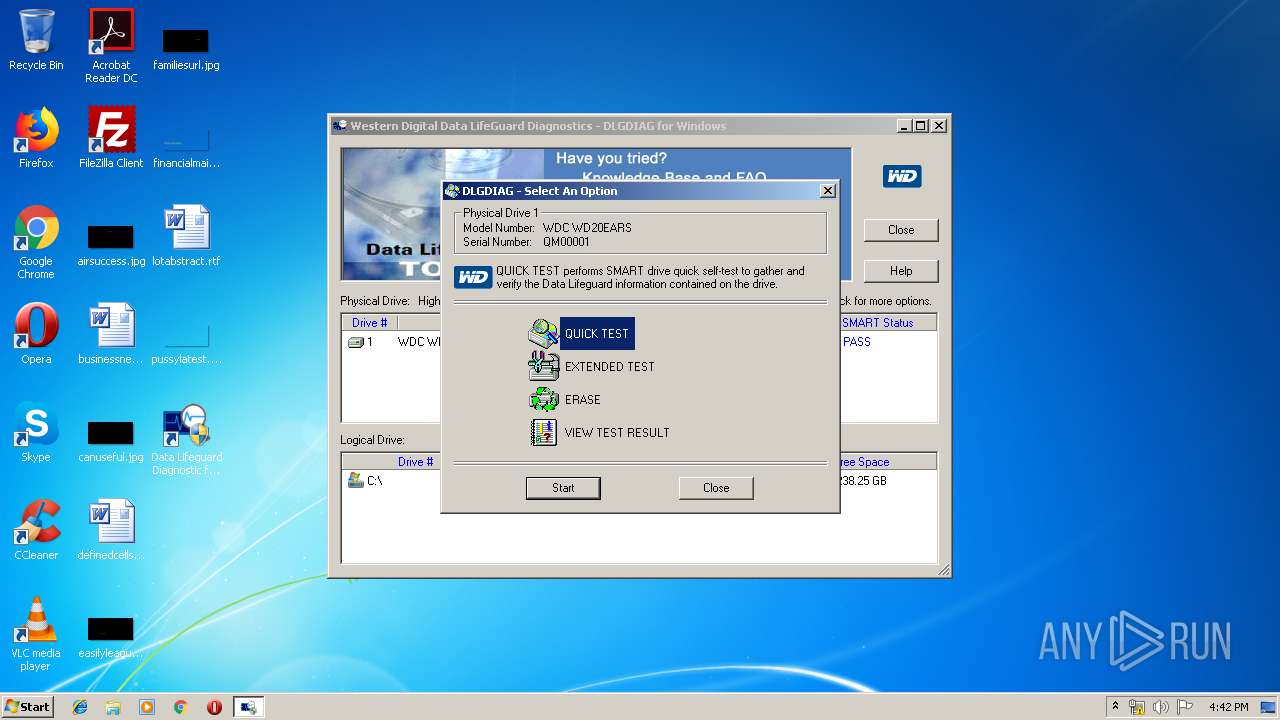This screenshot has height=720, width=1280.
Task: Open VLC media player desktop shortcut
Action: coord(36,634)
